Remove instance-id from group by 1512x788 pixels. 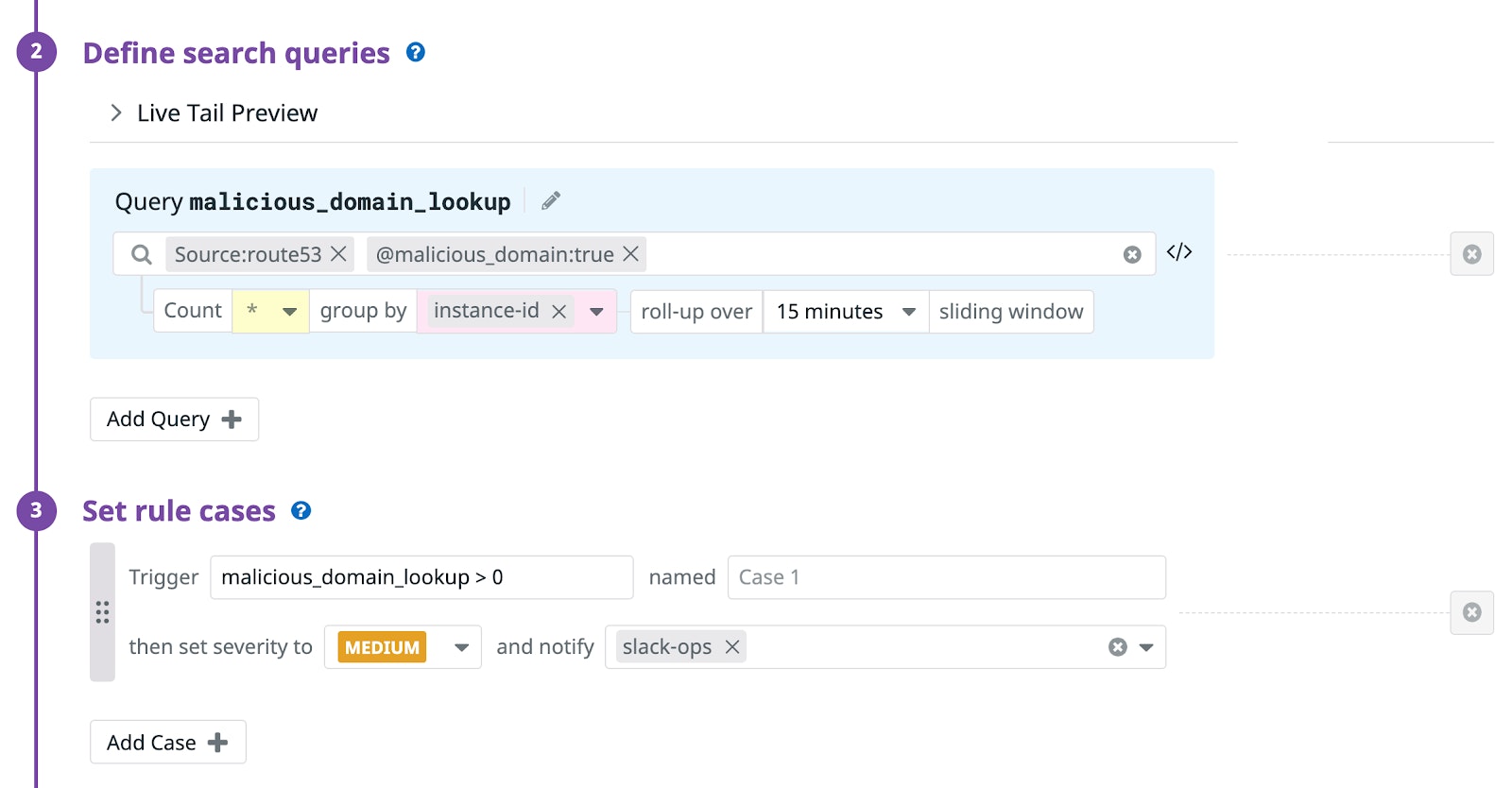(x=558, y=312)
